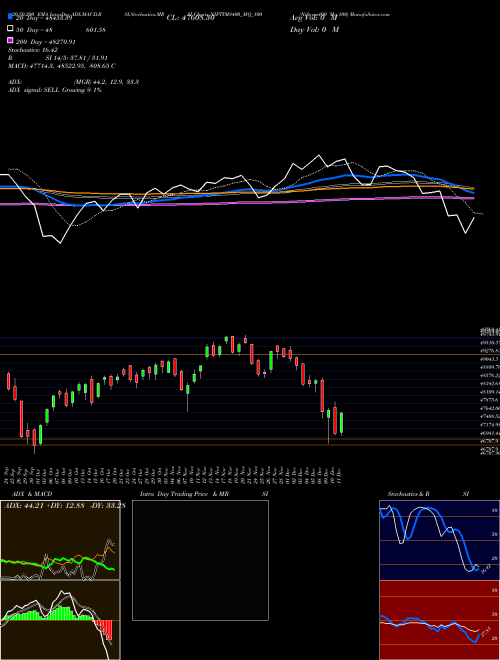Click the ADX (MGR) 44.2, 12.9, 33.3 line
The width and height of the screenshot is (500, 660).
click(x=73, y=82)
